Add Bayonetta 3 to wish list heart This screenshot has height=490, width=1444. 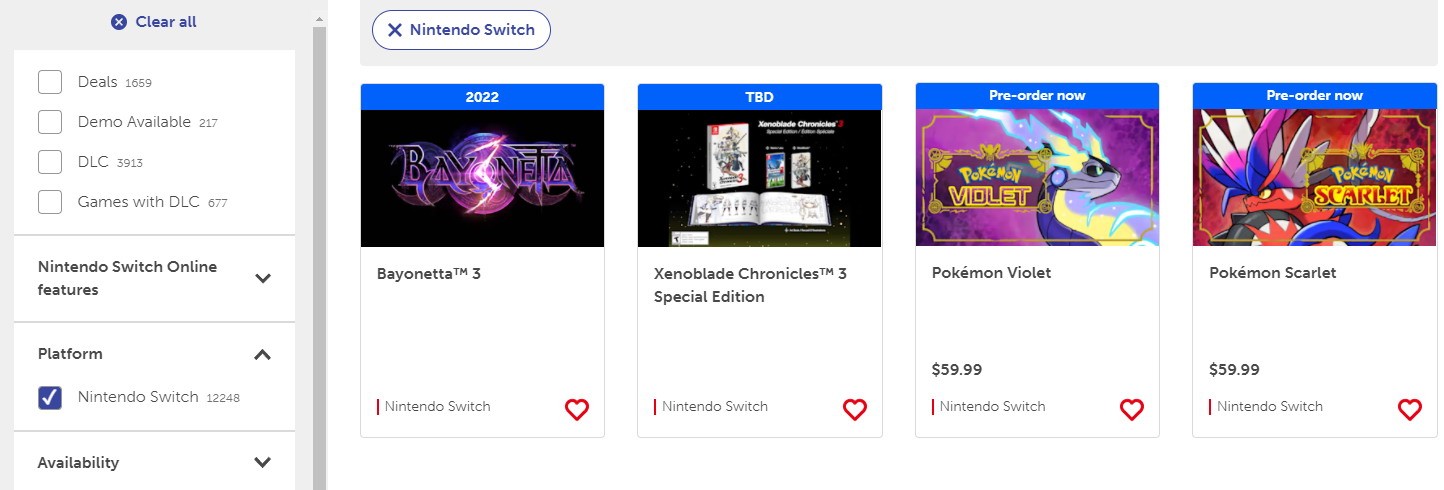point(577,409)
